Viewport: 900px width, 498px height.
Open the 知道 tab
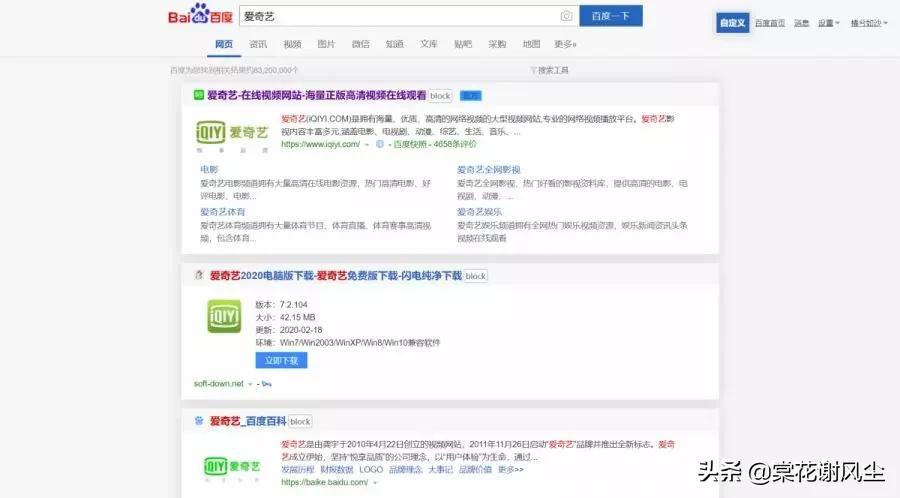coord(394,44)
